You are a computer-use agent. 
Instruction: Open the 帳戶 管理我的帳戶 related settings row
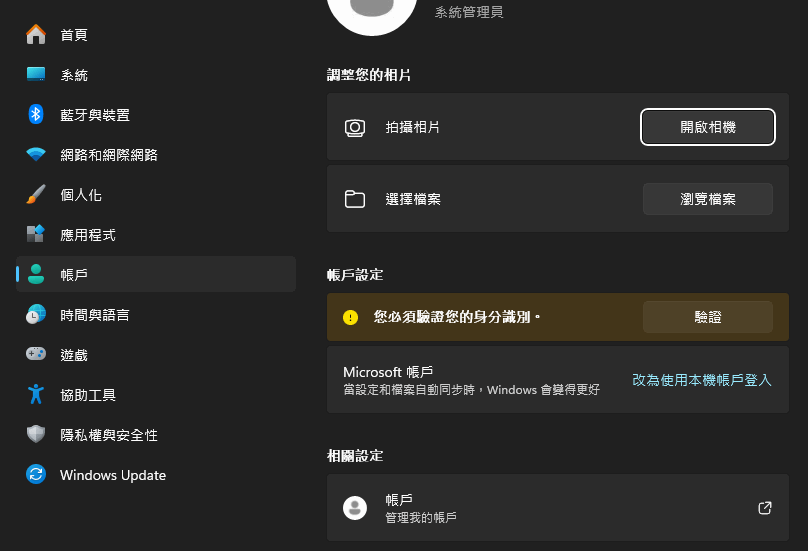[x=558, y=508]
